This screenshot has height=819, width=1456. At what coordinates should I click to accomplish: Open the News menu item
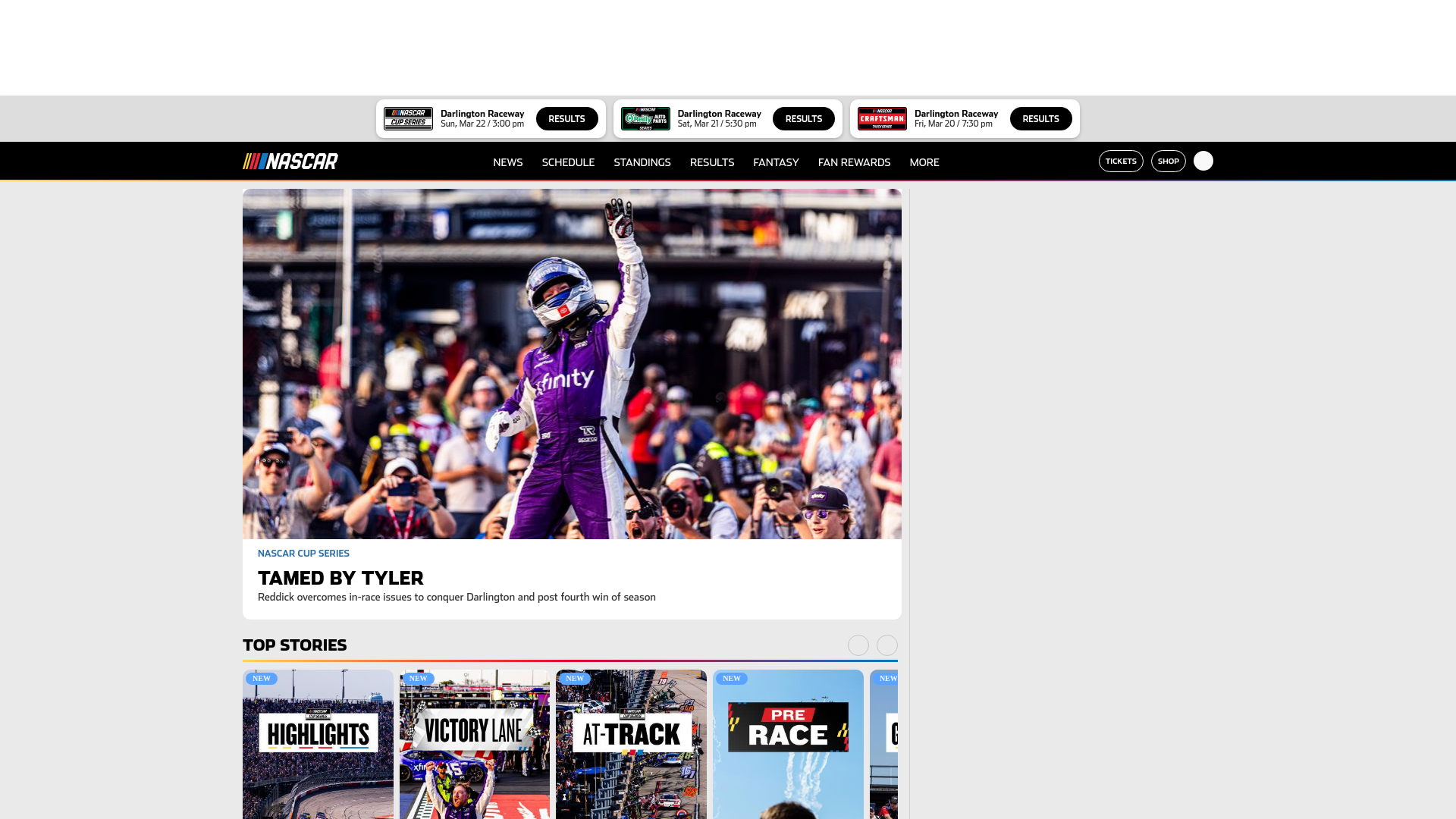507,162
